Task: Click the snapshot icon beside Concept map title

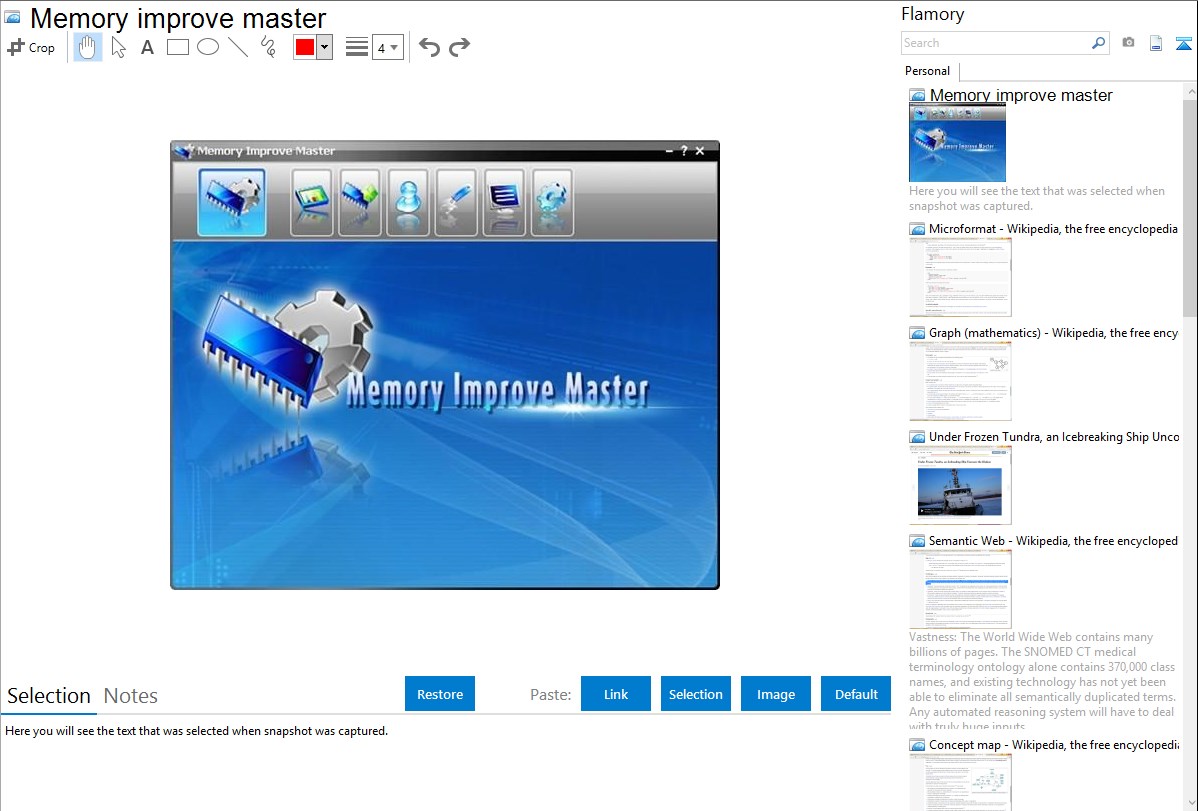Action: [917, 745]
